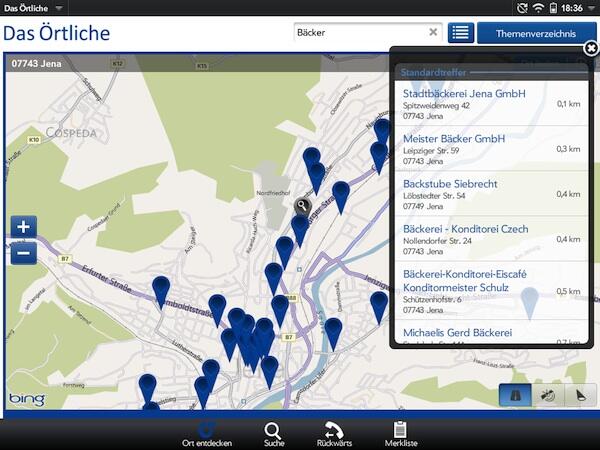The height and width of the screenshot is (450, 600).
Task: Open the Das Örtliche app menu dropdown
Action: click(x=33, y=8)
